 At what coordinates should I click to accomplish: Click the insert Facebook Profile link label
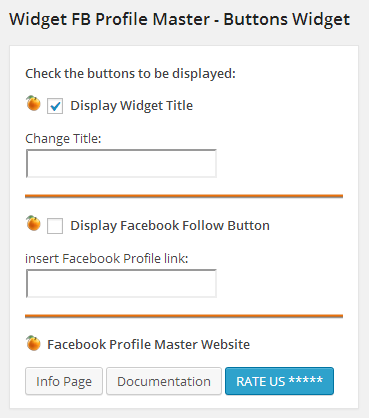(107, 259)
